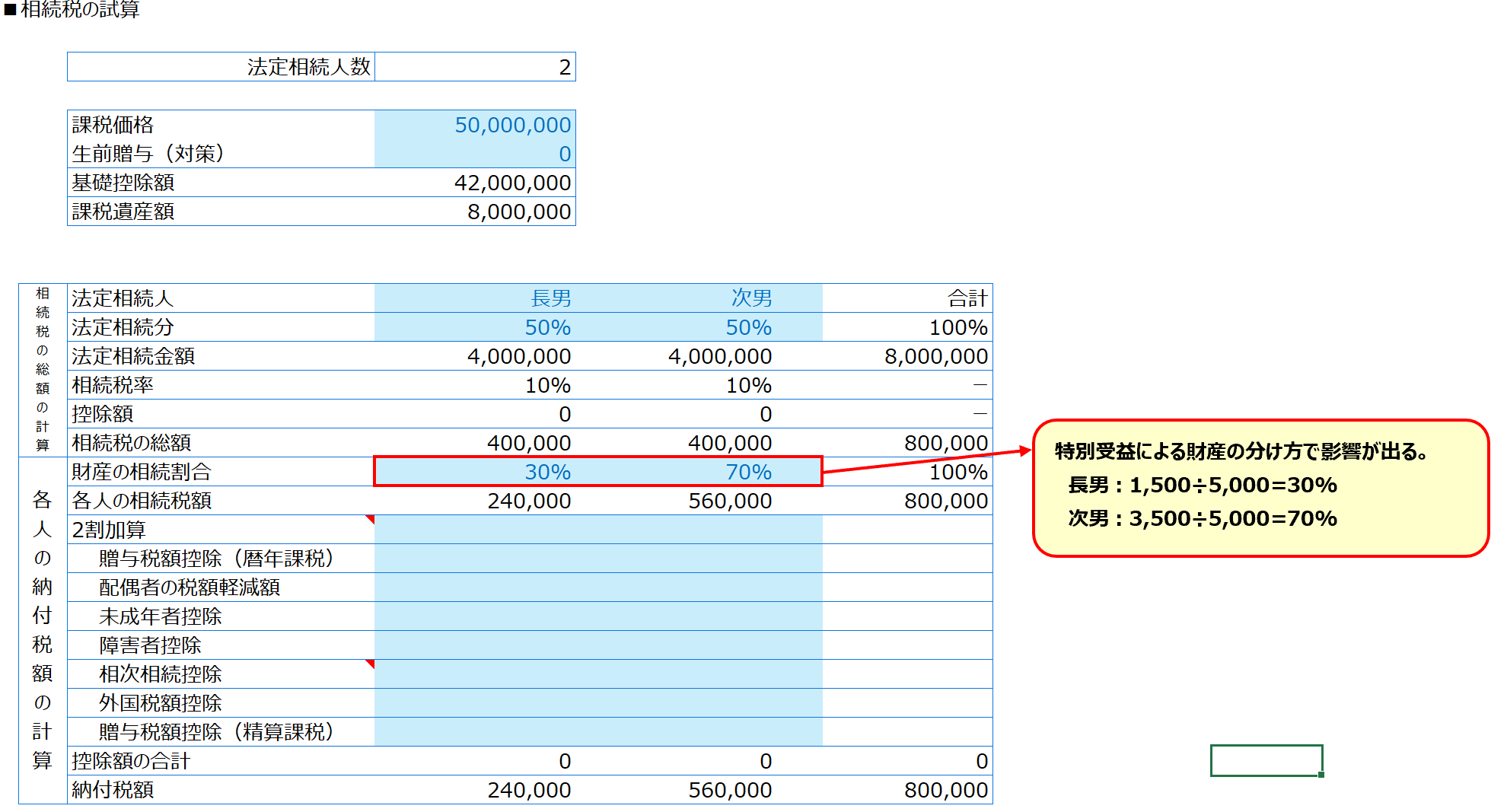Click the 長男 column header cell

[475, 298]
